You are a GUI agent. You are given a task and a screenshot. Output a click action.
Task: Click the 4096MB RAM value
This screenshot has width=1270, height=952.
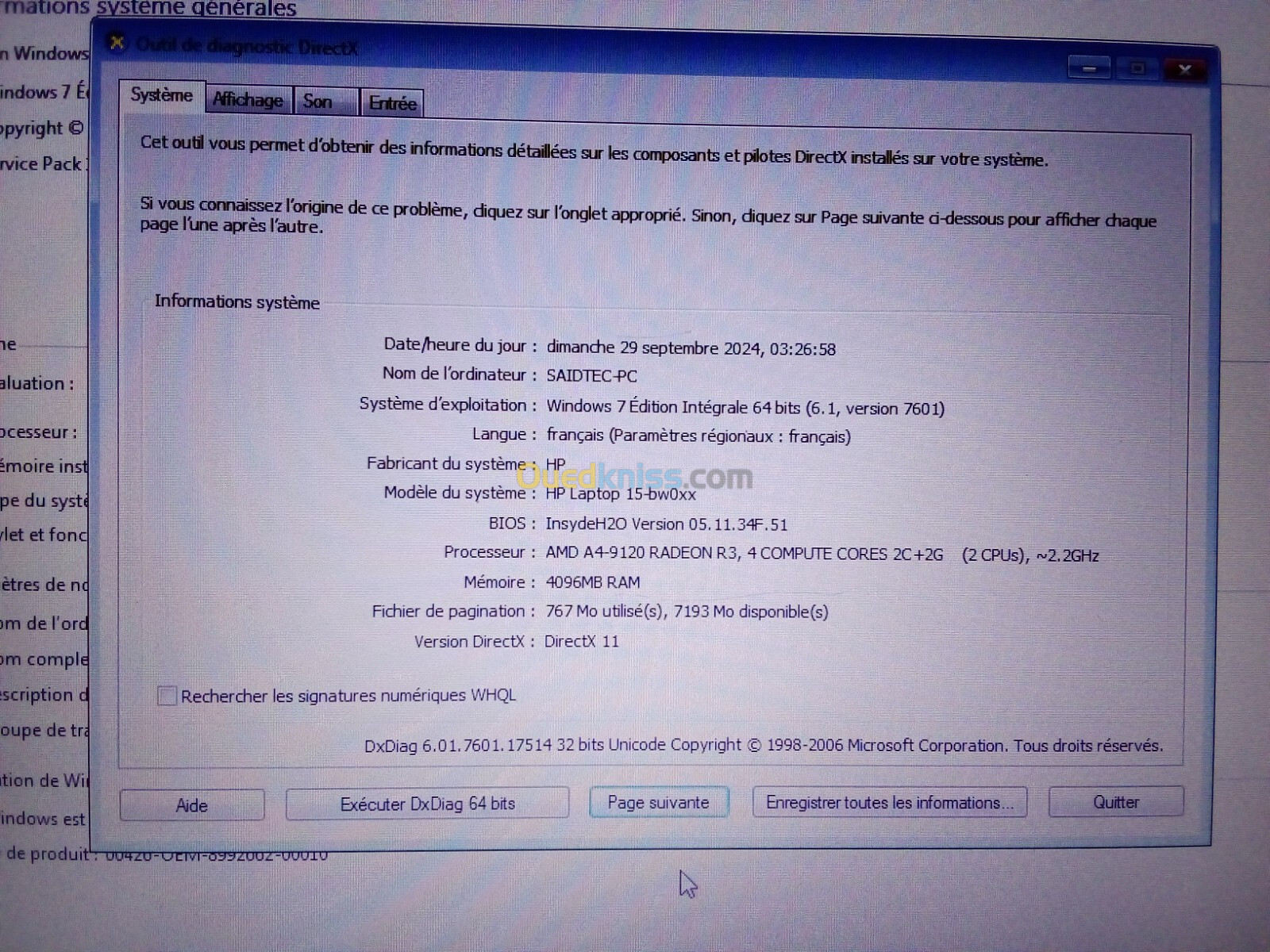(x=593, y=582)
